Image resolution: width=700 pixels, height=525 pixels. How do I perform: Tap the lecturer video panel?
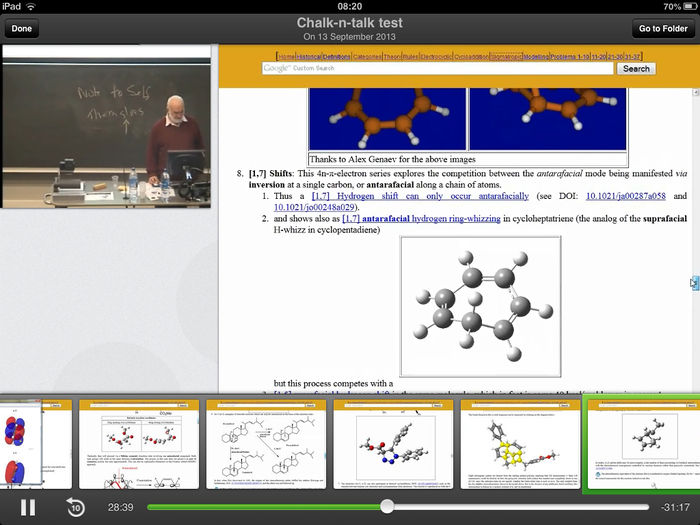[106, 127]
